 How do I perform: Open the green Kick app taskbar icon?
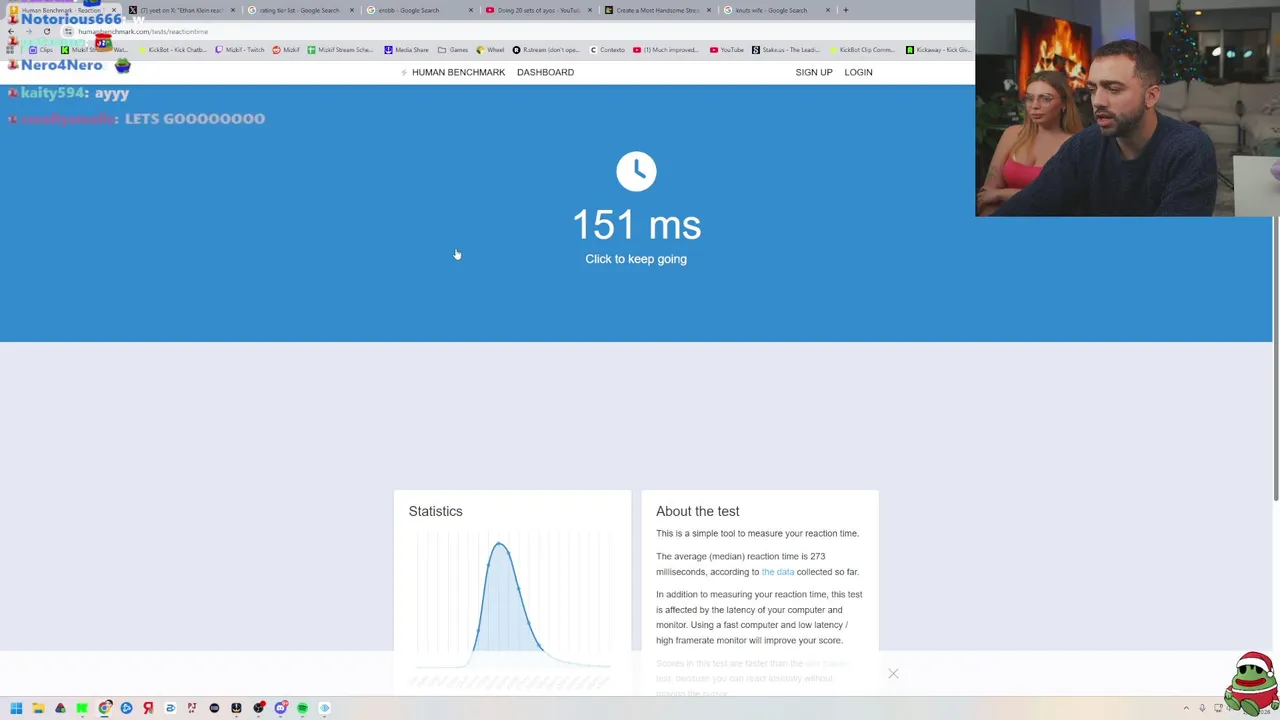pos(82,708)
